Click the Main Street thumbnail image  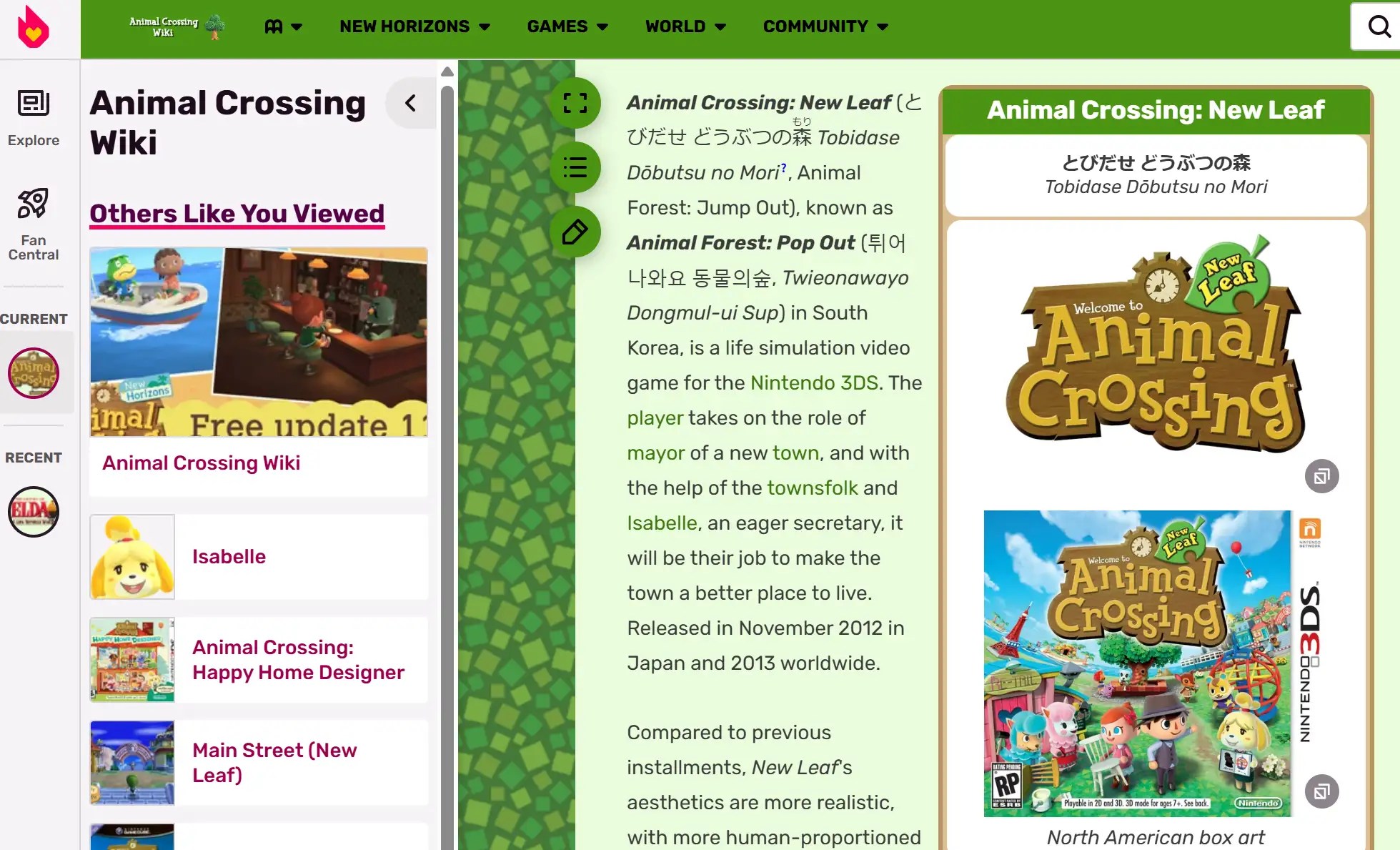[x=132, y=763]
